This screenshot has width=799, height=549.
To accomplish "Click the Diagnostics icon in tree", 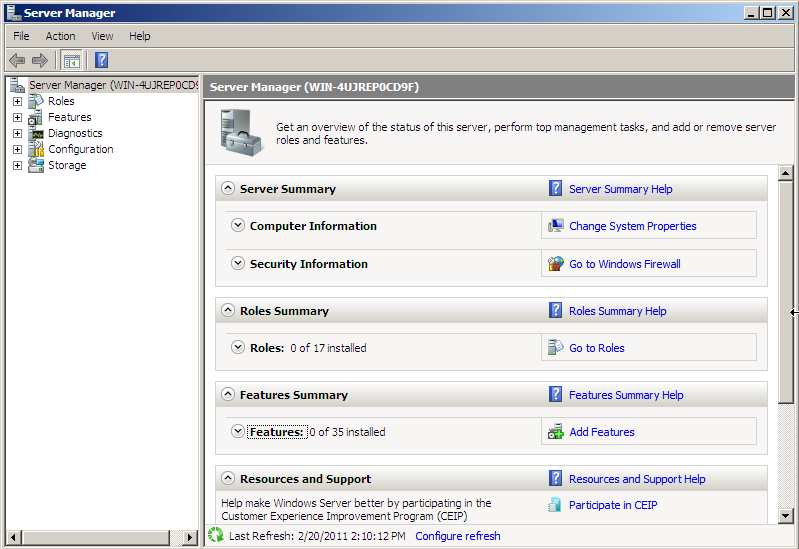I will click(36, 133).
